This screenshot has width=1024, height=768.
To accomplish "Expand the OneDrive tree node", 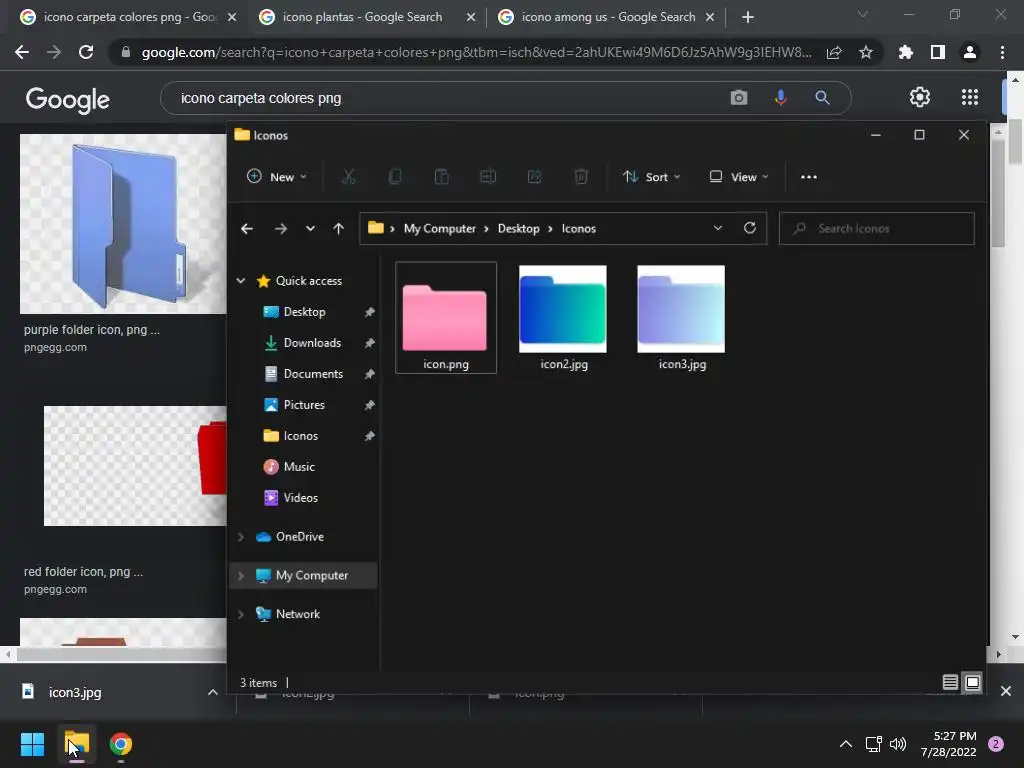I will (241, 537).
